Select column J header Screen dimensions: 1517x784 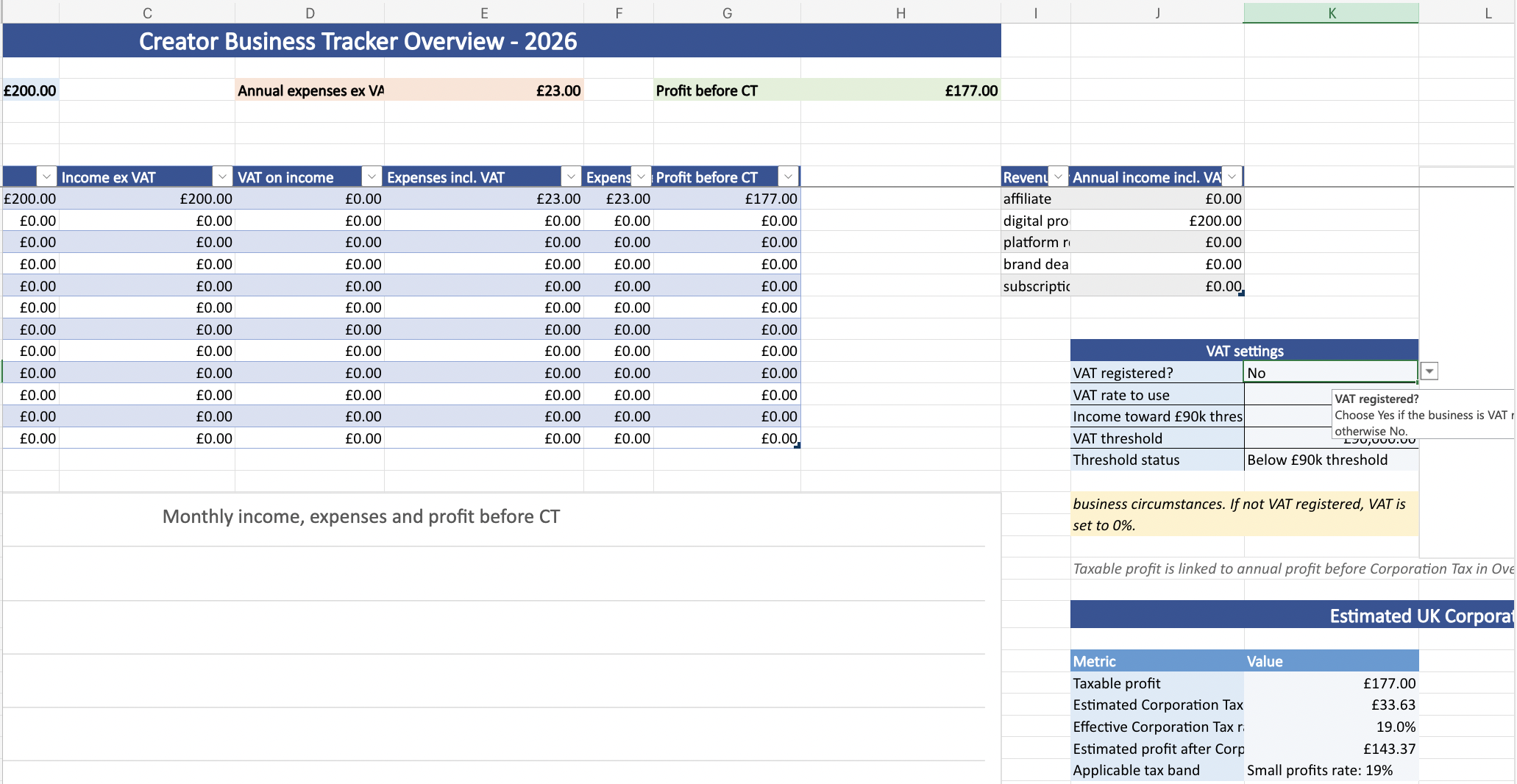click(x=1157, y=13)
